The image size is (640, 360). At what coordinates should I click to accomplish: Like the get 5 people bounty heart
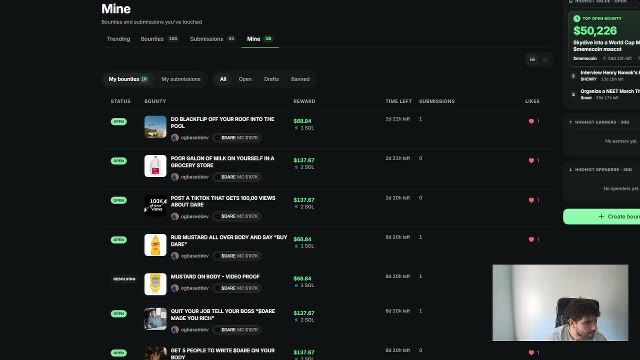(531, 352)
